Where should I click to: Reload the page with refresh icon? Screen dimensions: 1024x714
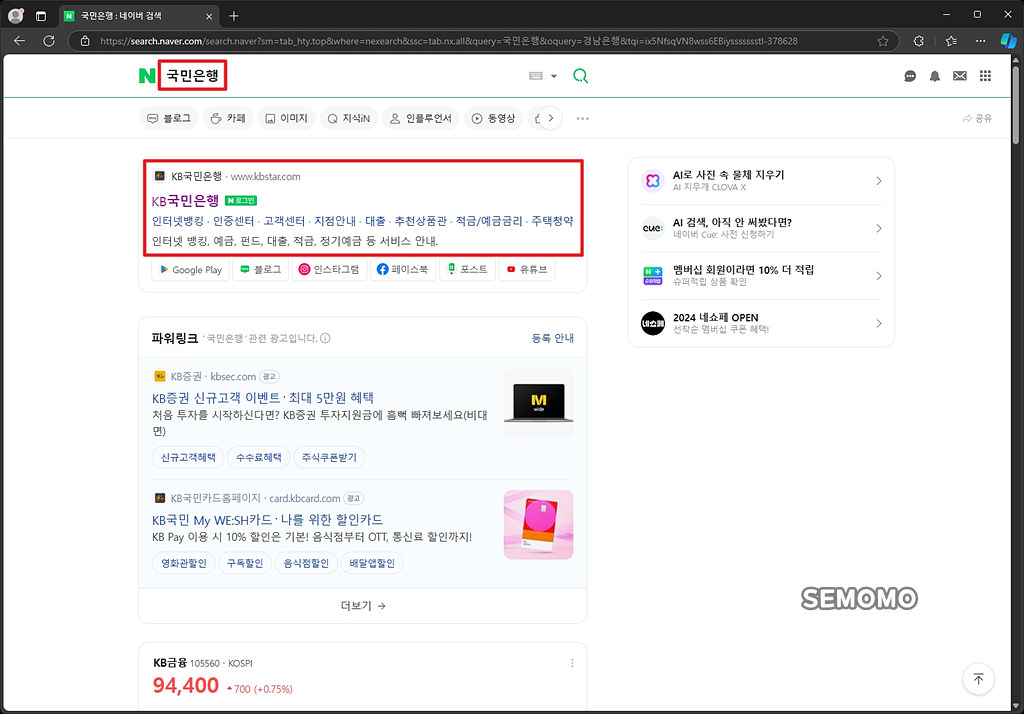pyautogui.click(x=49, y=41)
